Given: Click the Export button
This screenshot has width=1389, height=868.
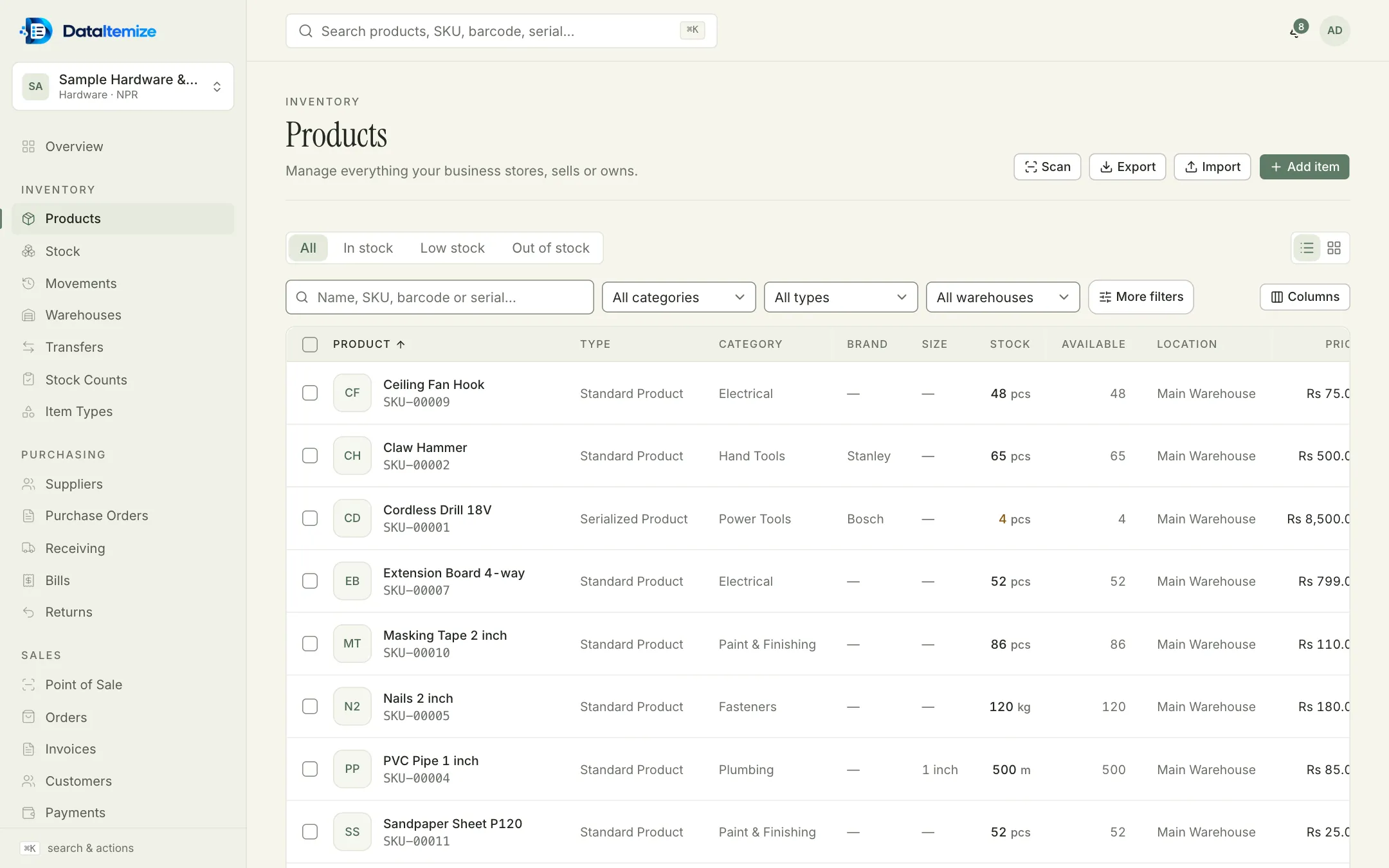Looking at the screenshot, I should tap(1127, 167).
